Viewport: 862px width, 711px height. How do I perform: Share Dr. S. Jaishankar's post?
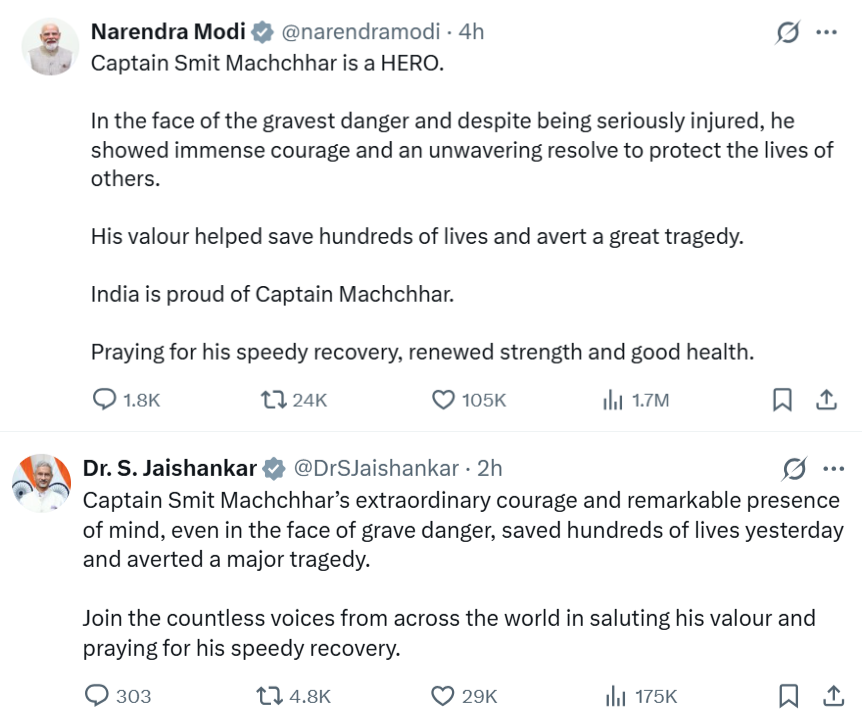(x=833, y=696)
